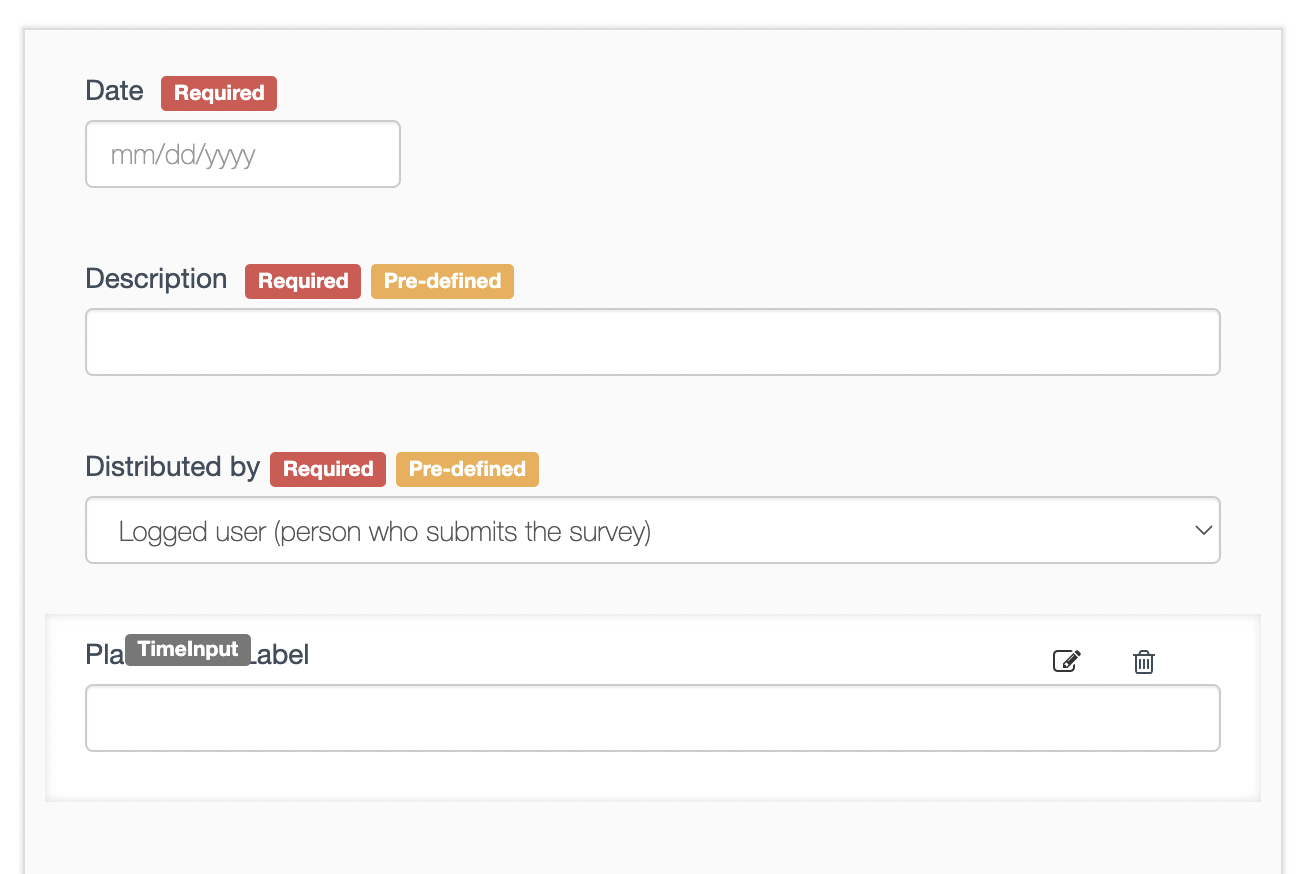This screenshot has height=874, width=1298.
Task: Click the Pre-defined badge beside Distributed by
Action: 467,469
